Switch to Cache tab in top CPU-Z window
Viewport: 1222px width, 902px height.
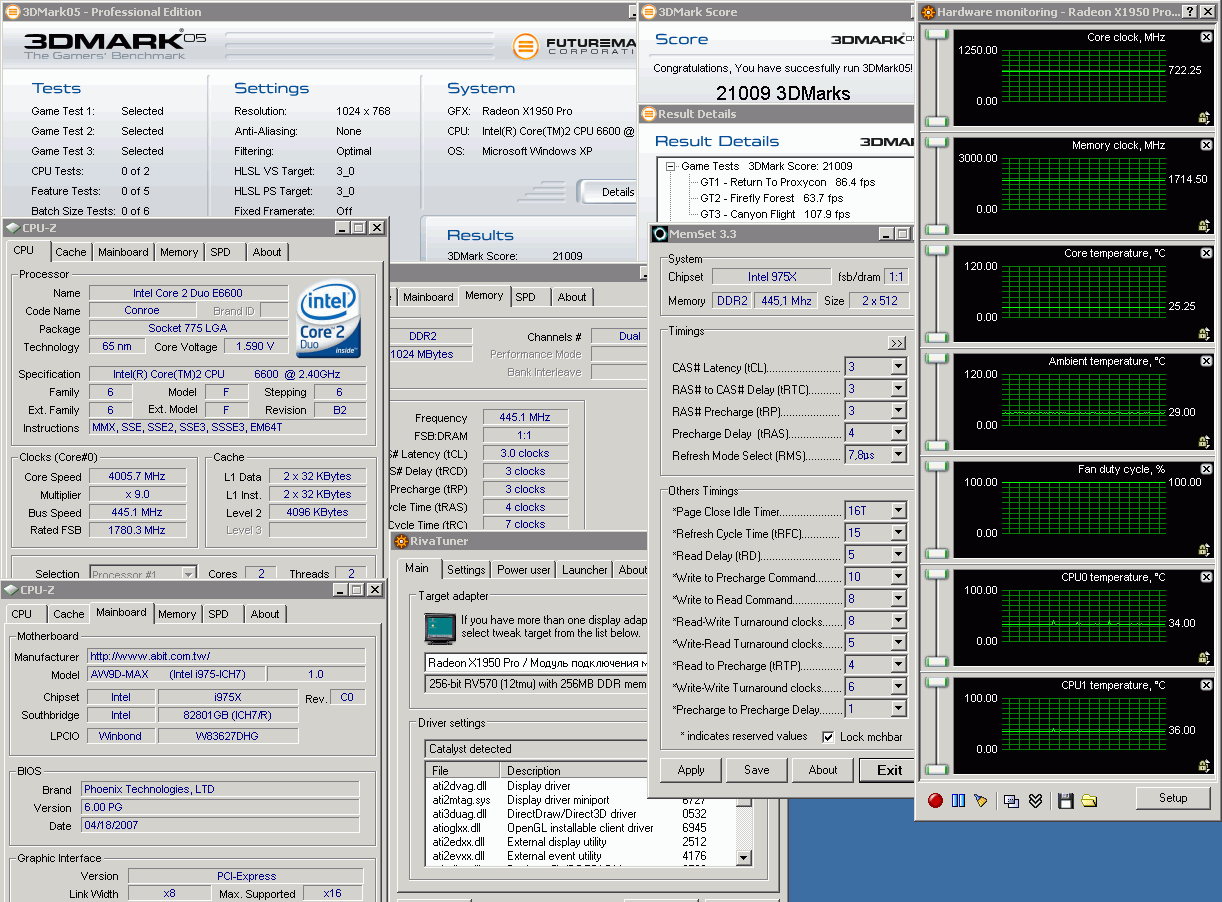(x=71, y=252)
